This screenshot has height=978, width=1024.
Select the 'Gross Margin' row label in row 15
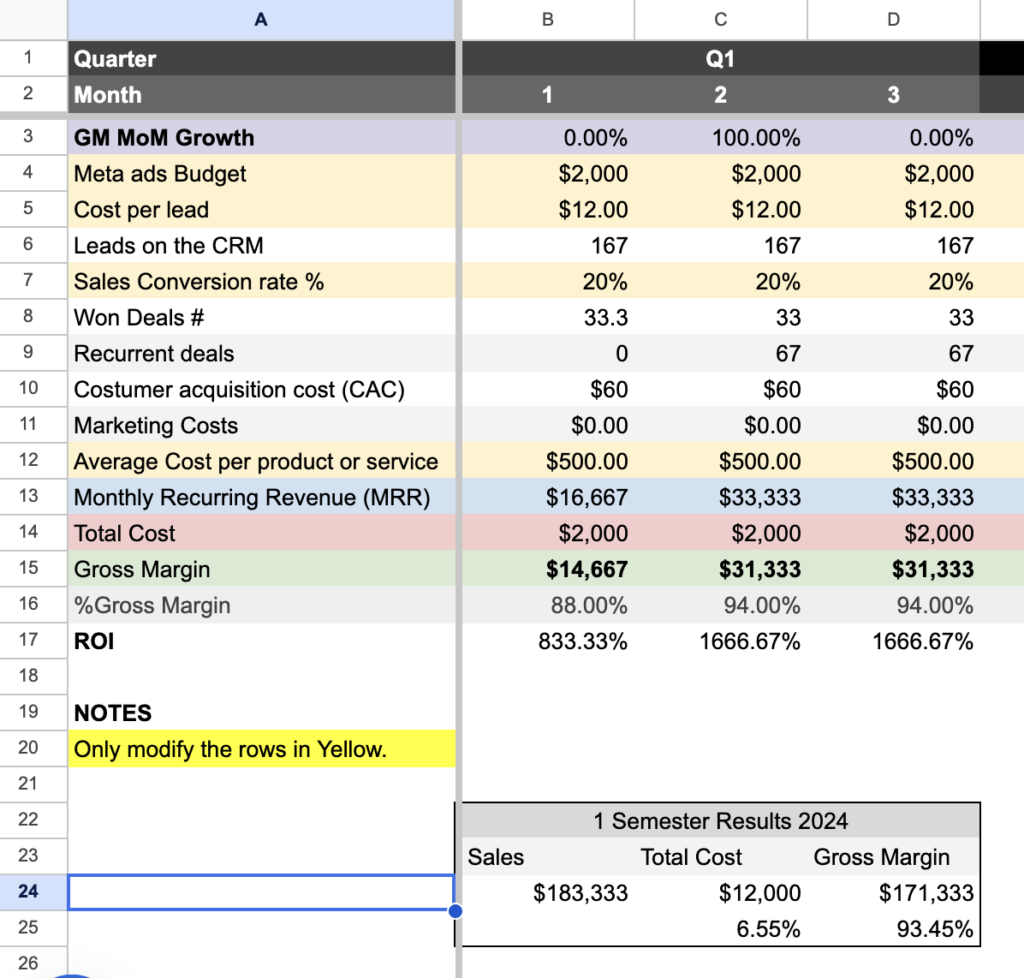pos(261,569)
